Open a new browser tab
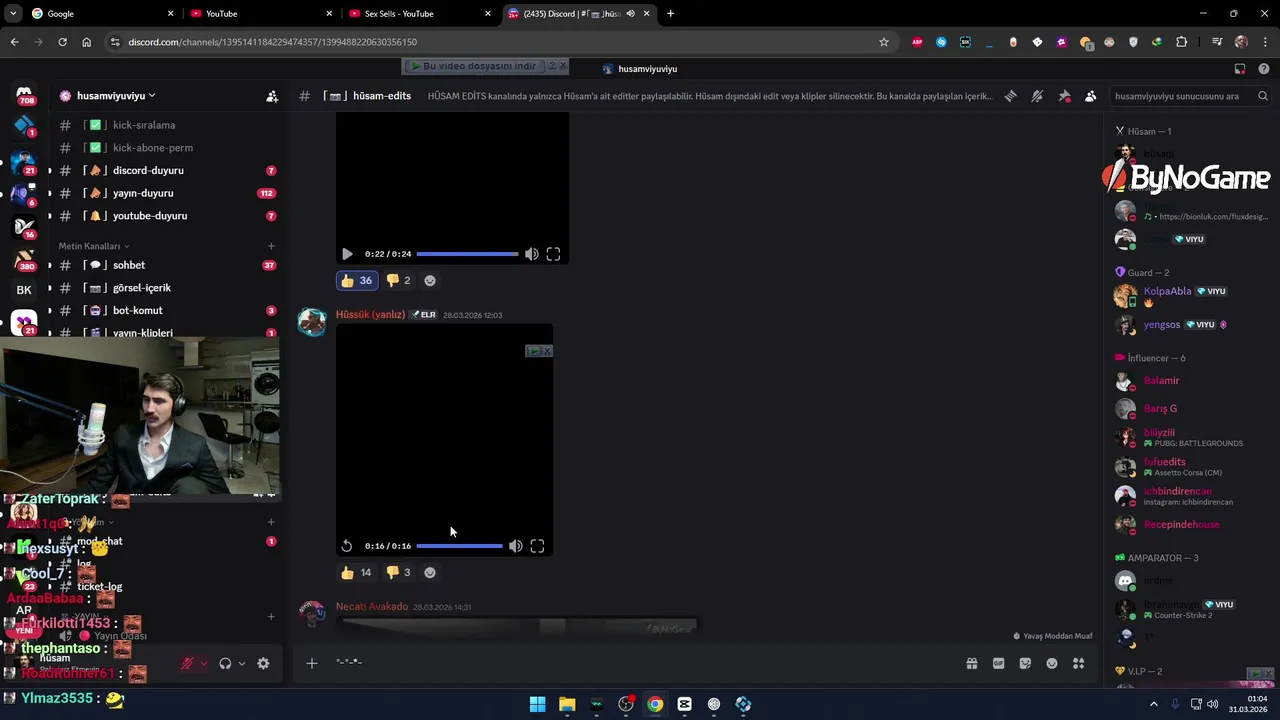This screenshot has height=720, width=1280. 670,14
